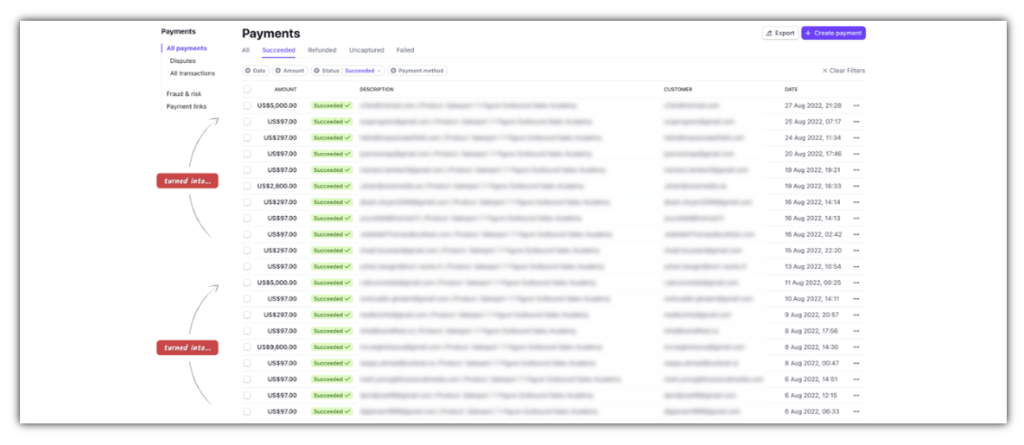Expand the Status Succeeded filter dropdown

(362, 71)
